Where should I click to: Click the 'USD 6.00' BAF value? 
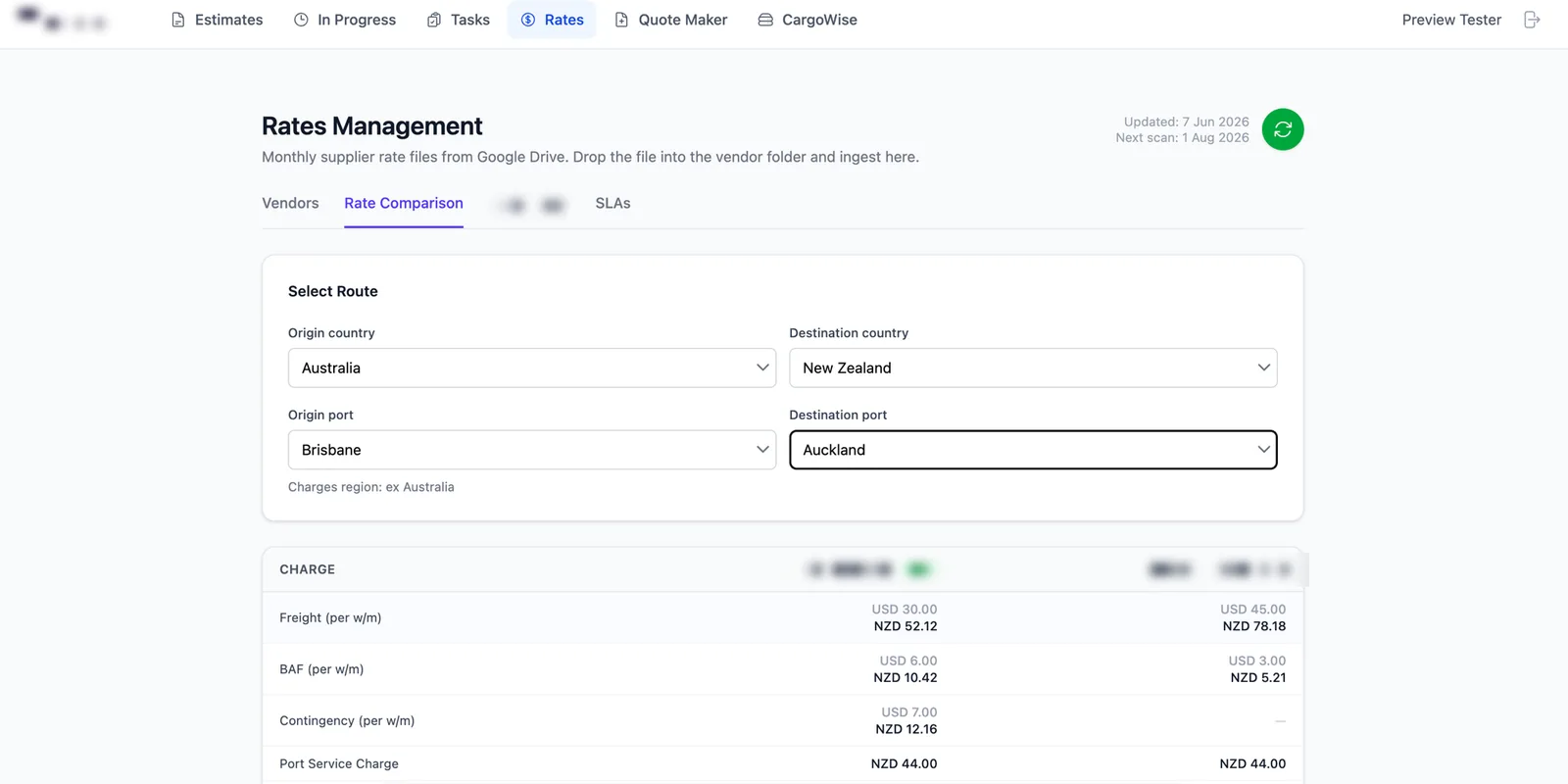click(908, 661)
